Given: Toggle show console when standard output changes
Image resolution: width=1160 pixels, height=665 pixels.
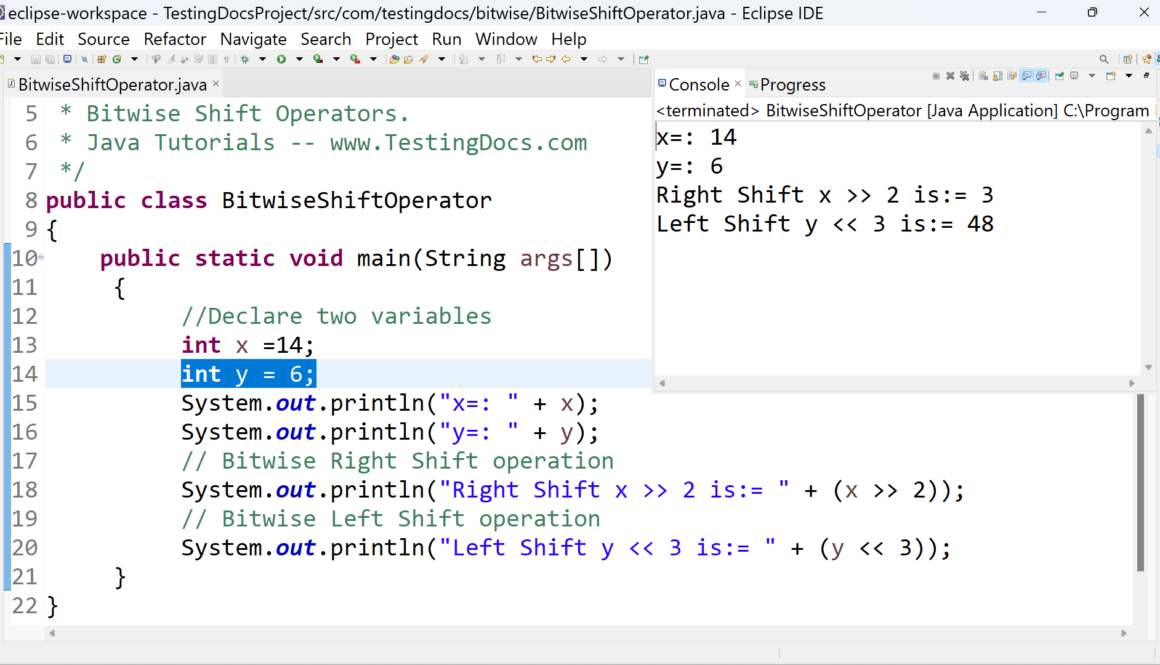Looking at the screenshot, I should pyautogui.click(x=1027, y=76).
